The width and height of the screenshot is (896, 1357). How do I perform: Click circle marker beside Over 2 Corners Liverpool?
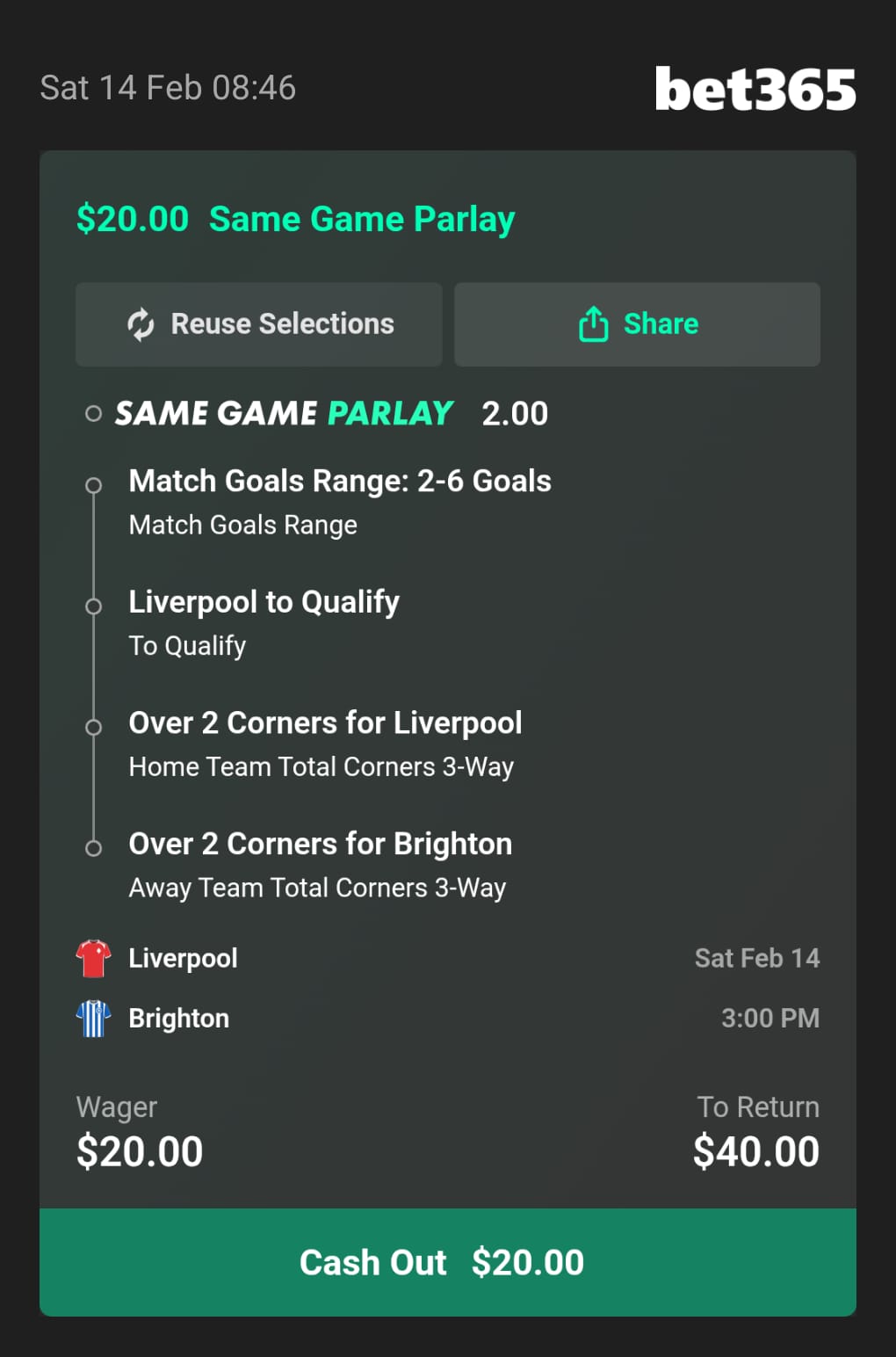[x=93, y=728]
